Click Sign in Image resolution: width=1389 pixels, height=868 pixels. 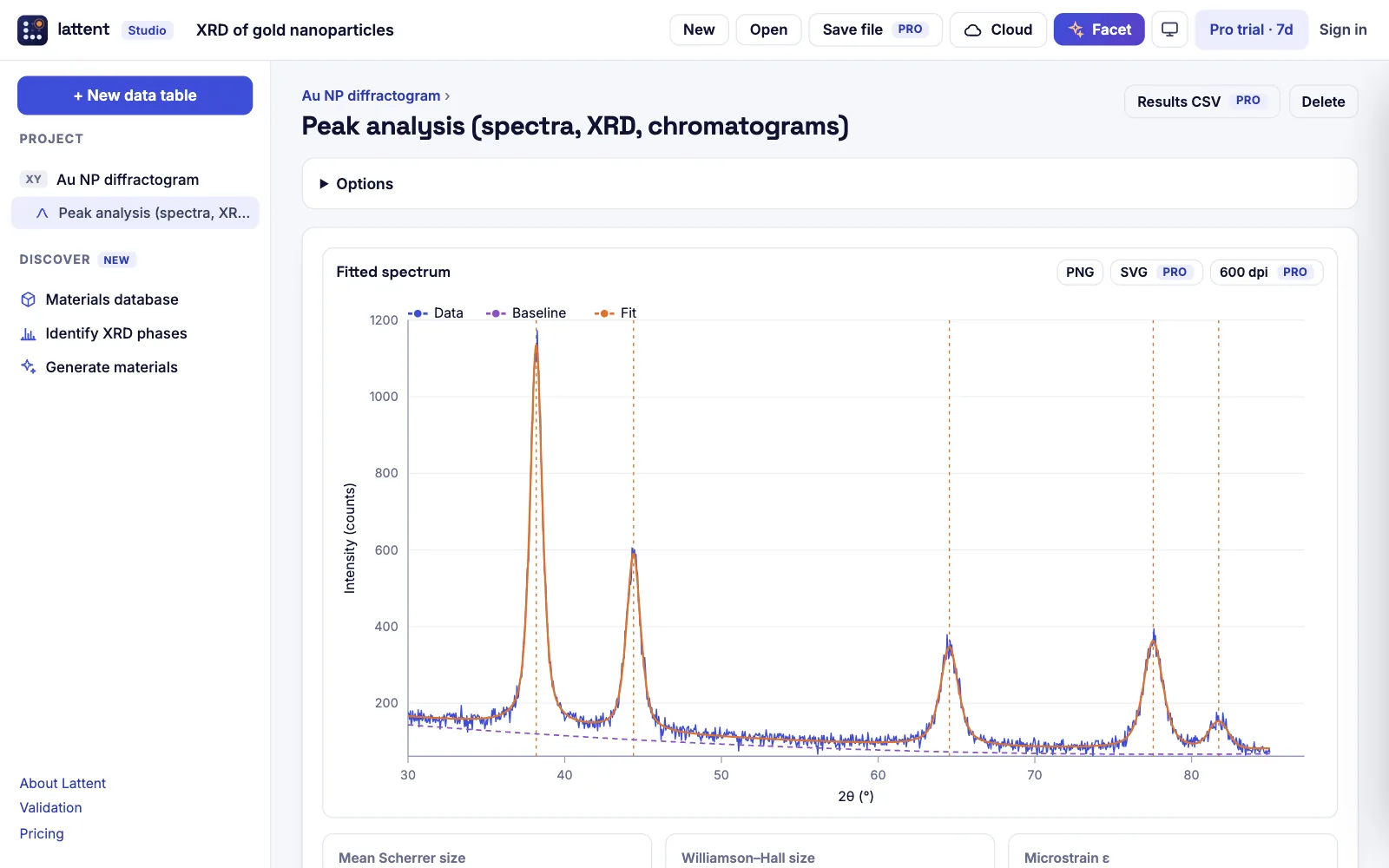coord(1343,30)
